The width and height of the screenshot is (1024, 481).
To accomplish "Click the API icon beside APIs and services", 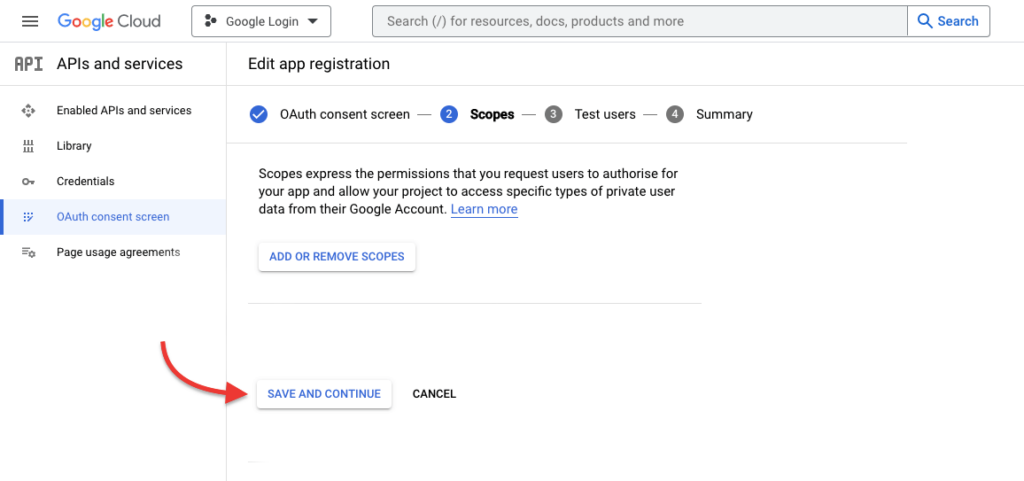I will 28,64.
